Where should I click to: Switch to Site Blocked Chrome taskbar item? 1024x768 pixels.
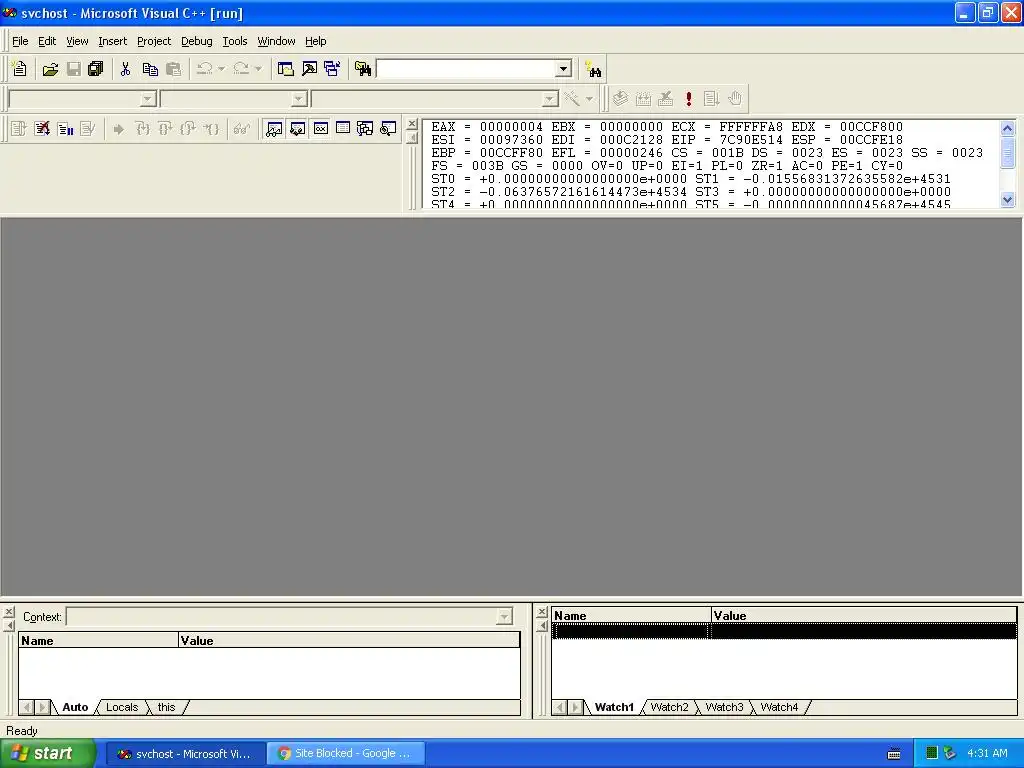345,754
